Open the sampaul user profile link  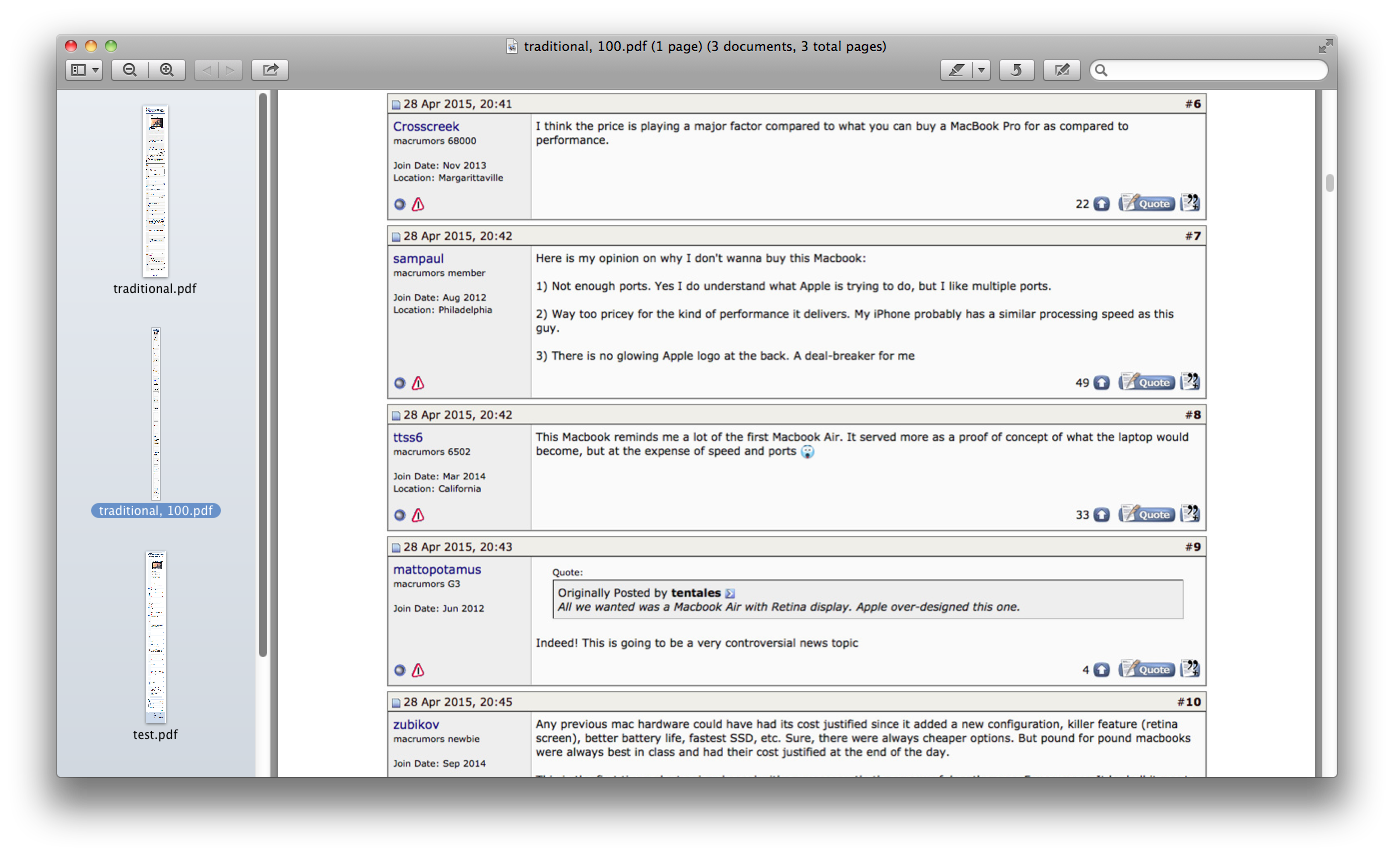[x=418, y=259]
